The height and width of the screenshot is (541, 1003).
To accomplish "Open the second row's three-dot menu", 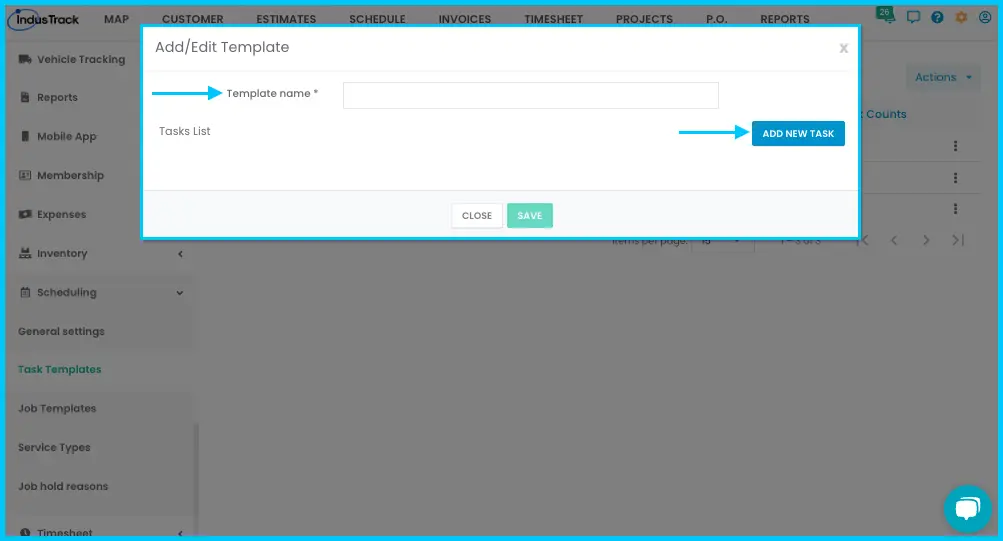I will (x=955, y=178).
